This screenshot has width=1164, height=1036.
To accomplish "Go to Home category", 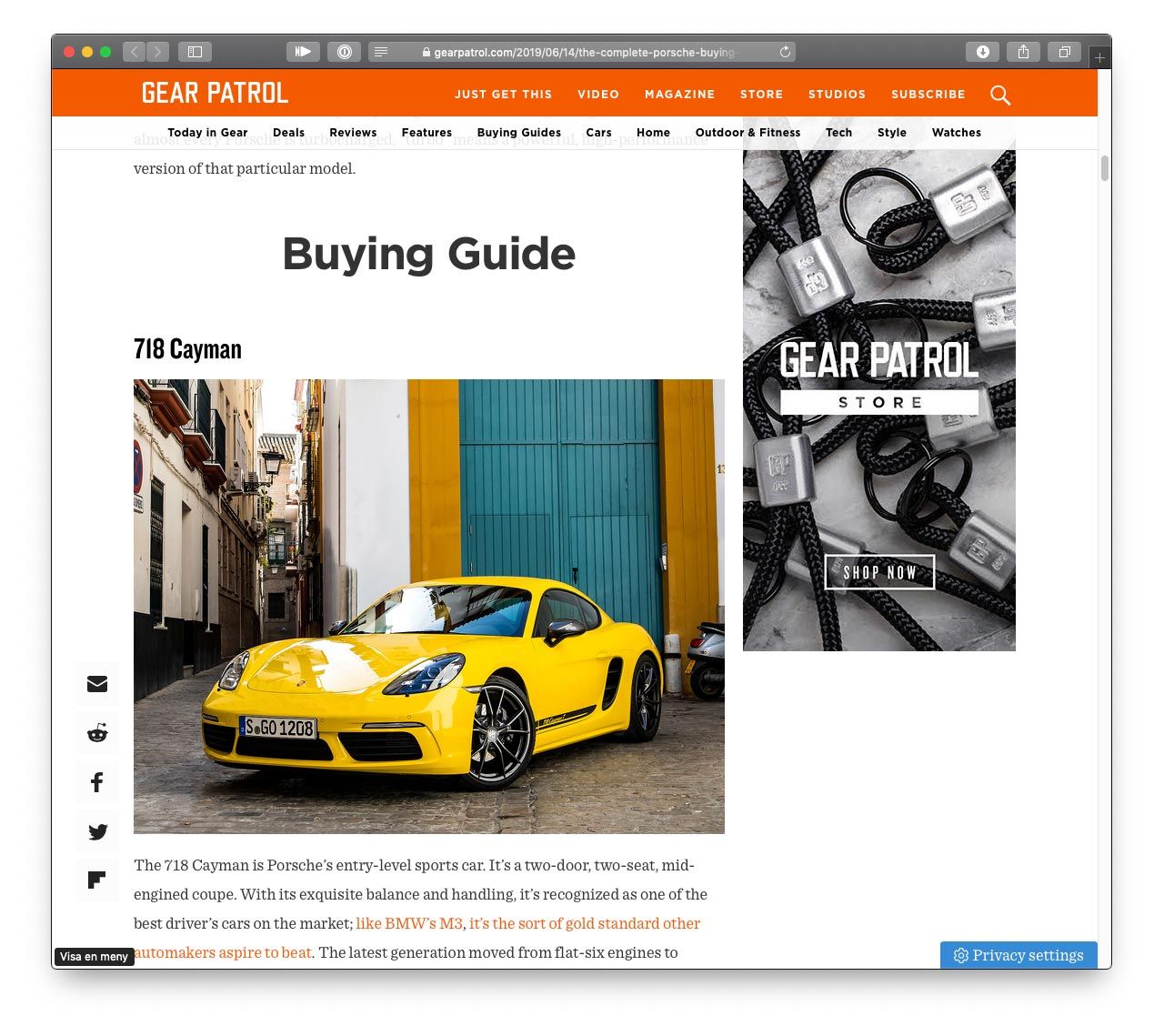I will click(653, 133).
